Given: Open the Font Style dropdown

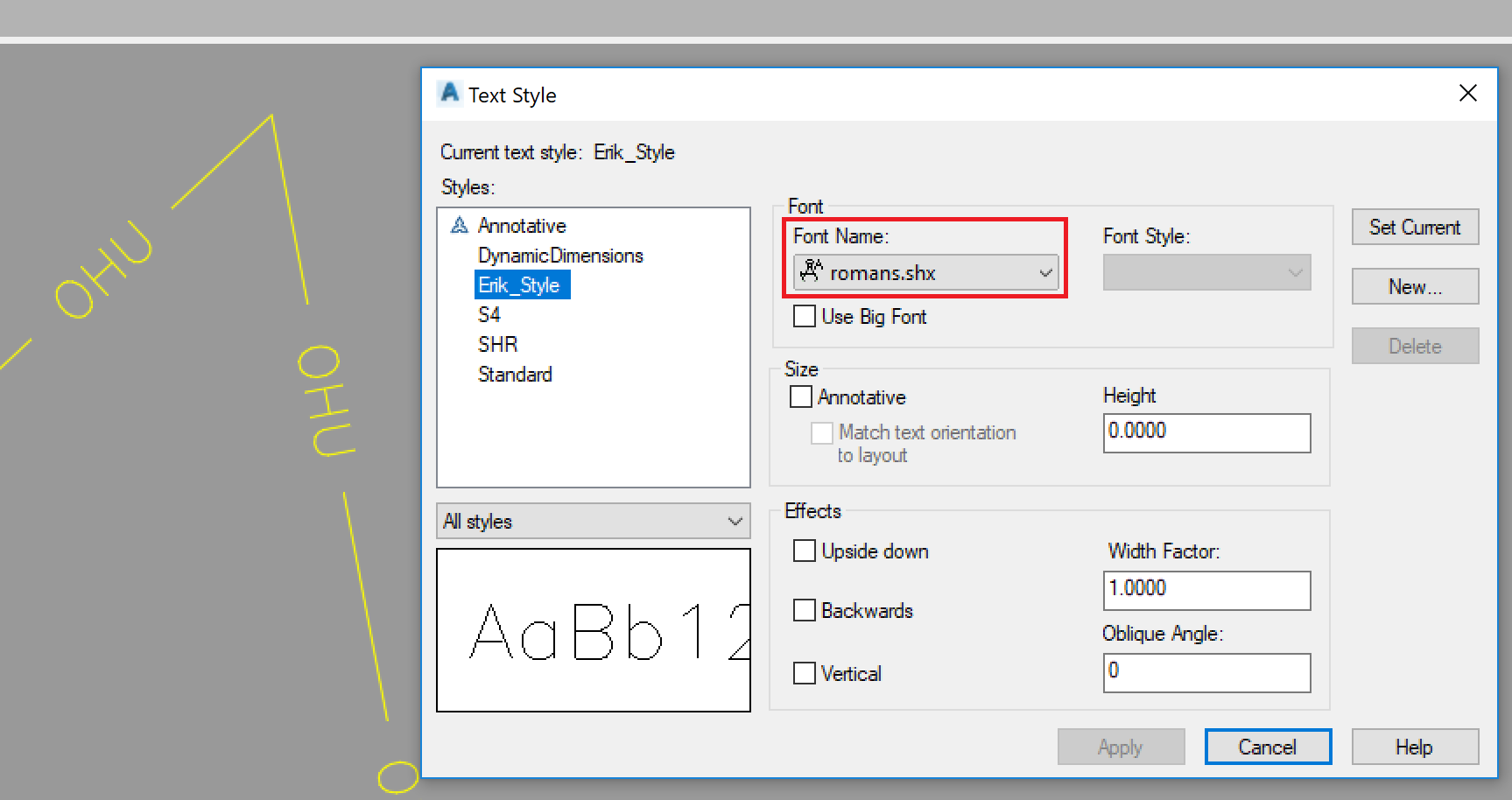Looking at the screenshot, I should [x=1294, y=272].
